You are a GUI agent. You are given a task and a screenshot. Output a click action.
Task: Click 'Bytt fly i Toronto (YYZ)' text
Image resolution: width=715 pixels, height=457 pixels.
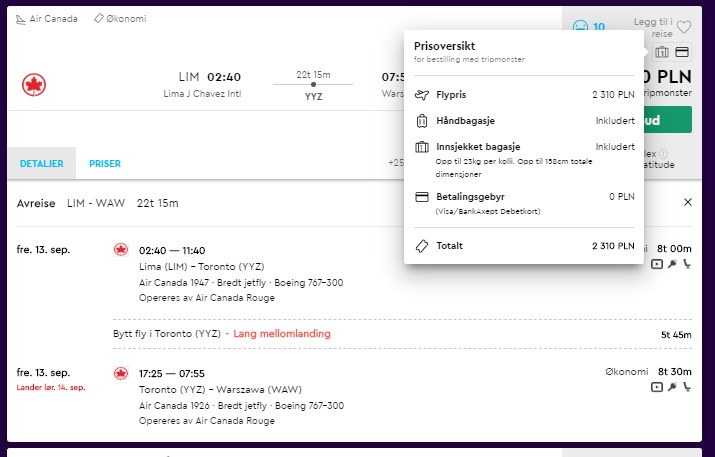click(x=167, y=334)
